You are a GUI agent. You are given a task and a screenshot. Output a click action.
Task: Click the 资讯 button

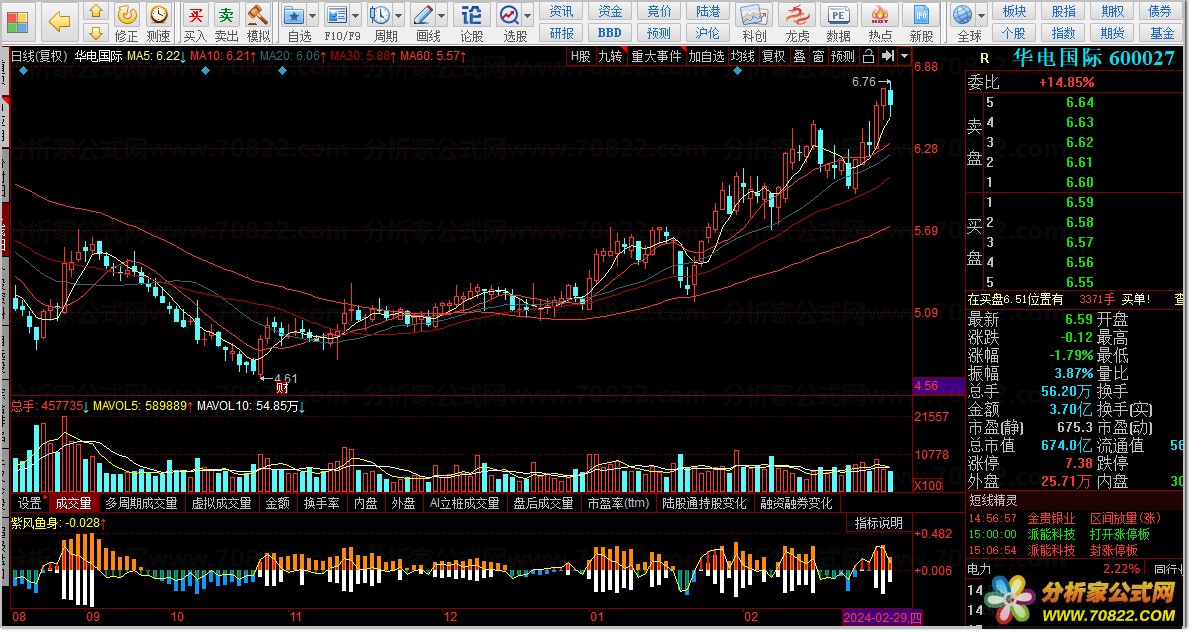coord(562,11)
